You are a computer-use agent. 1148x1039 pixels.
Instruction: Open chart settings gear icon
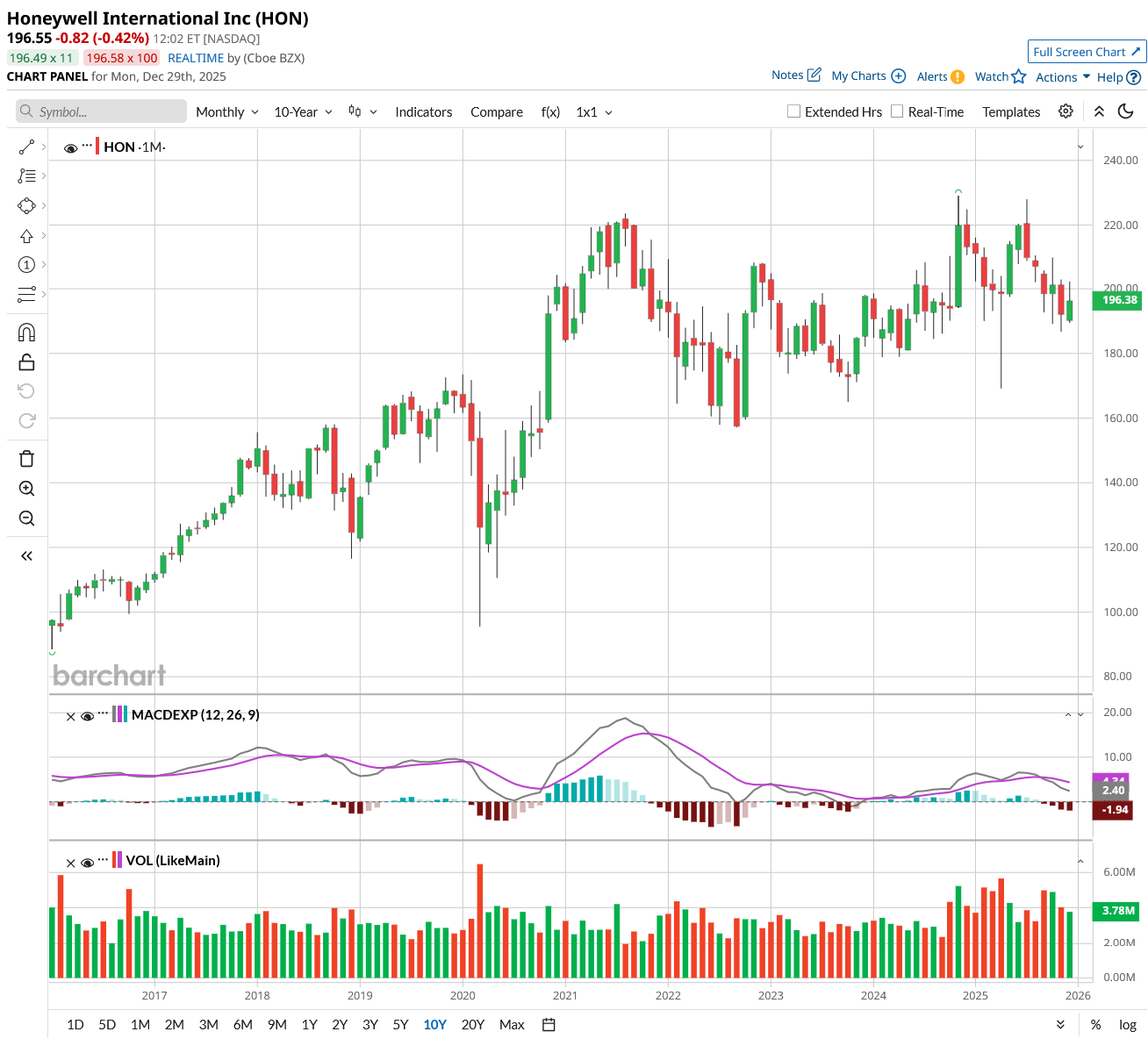point(1065,111)
